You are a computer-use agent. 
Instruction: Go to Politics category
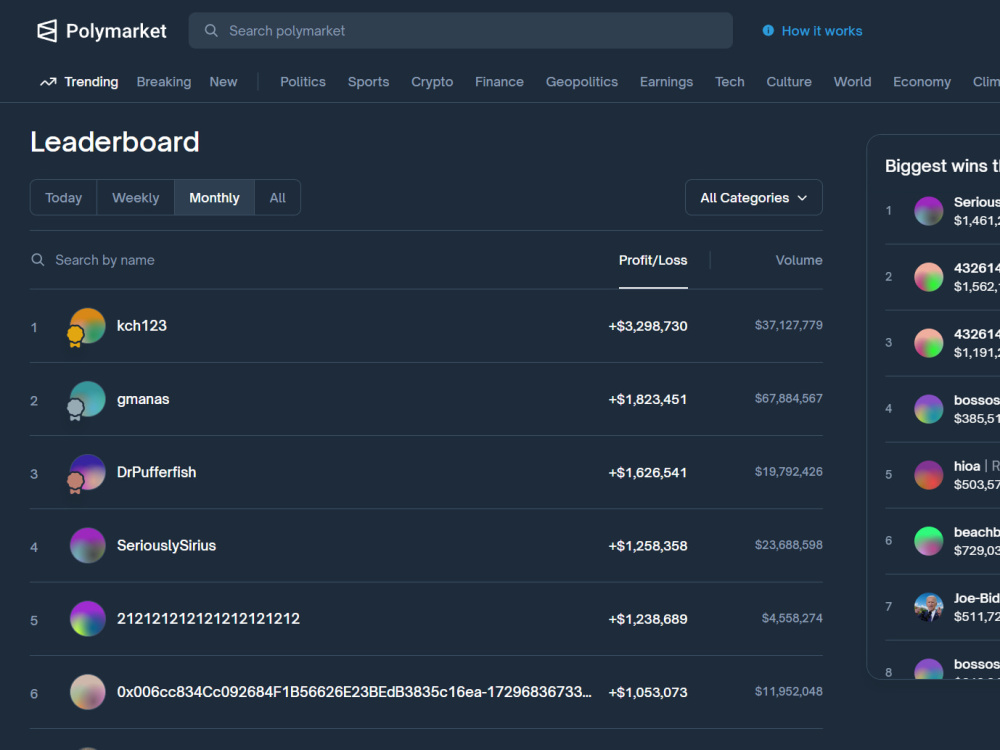[x=303, y=82]
